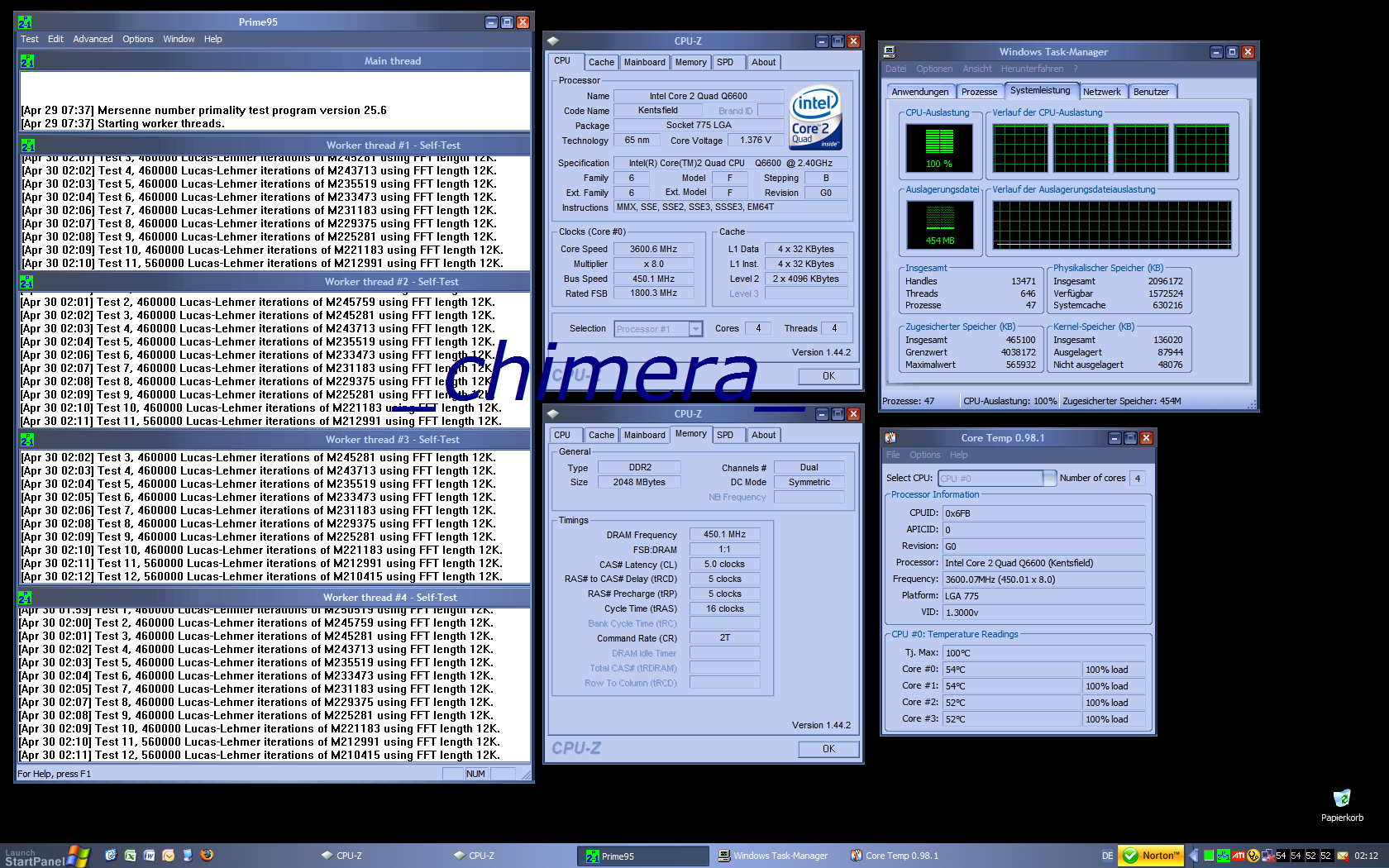The height and width of the screenshot is (868, 1389).
Task: Open the StartPanel Windows start button
Action: point(45,856)
